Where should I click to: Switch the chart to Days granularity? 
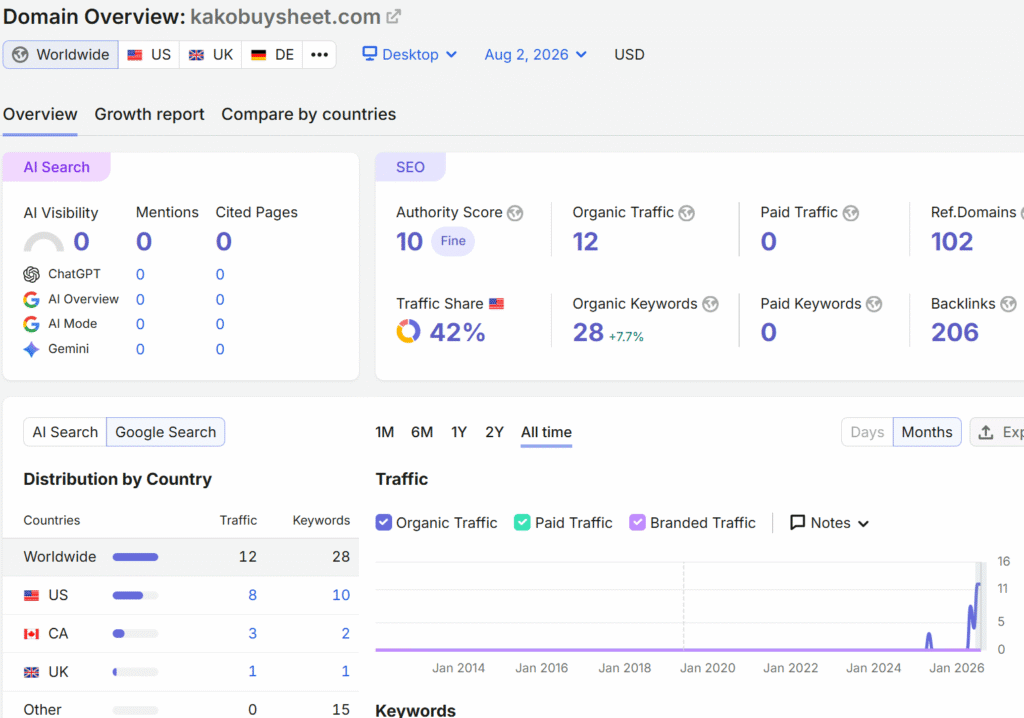click(867, 432)
